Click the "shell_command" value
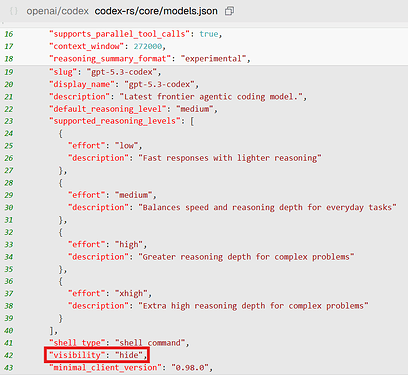The image size is (408, 375). tap(150, 343)
